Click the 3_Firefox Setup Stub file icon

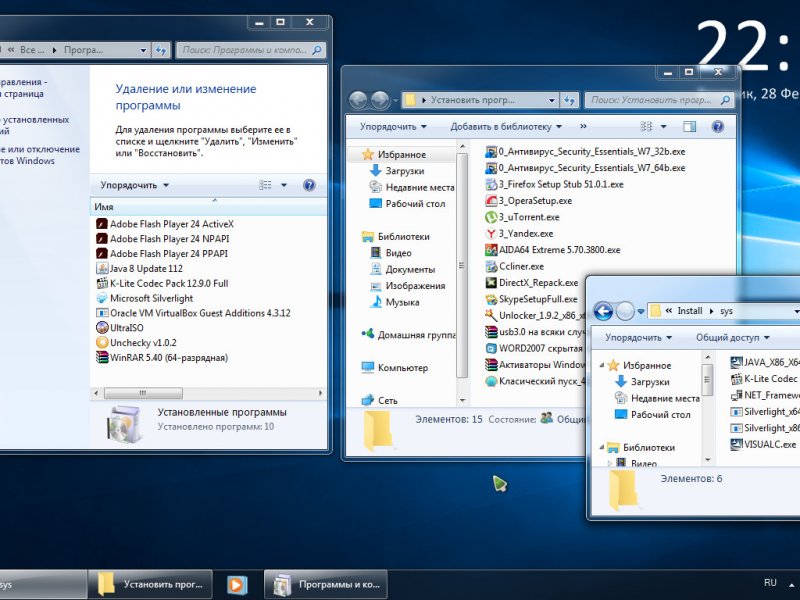491,184
